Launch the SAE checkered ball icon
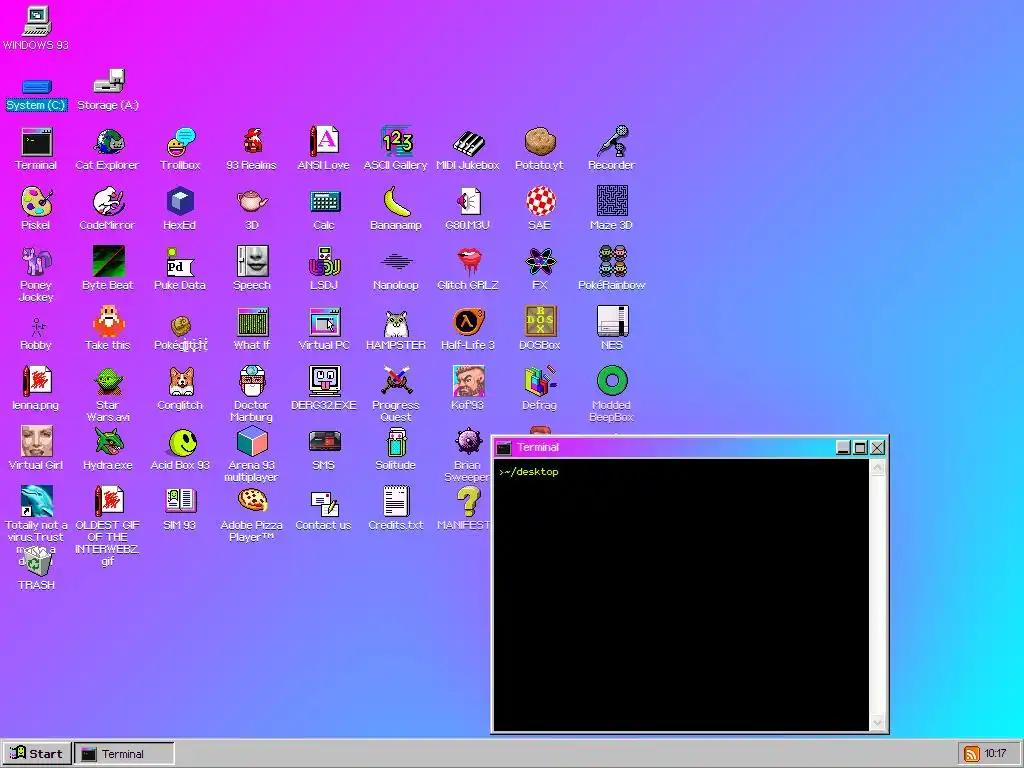Image resolution: width=1024 pixels, height=768 pixels. (540, 202)
